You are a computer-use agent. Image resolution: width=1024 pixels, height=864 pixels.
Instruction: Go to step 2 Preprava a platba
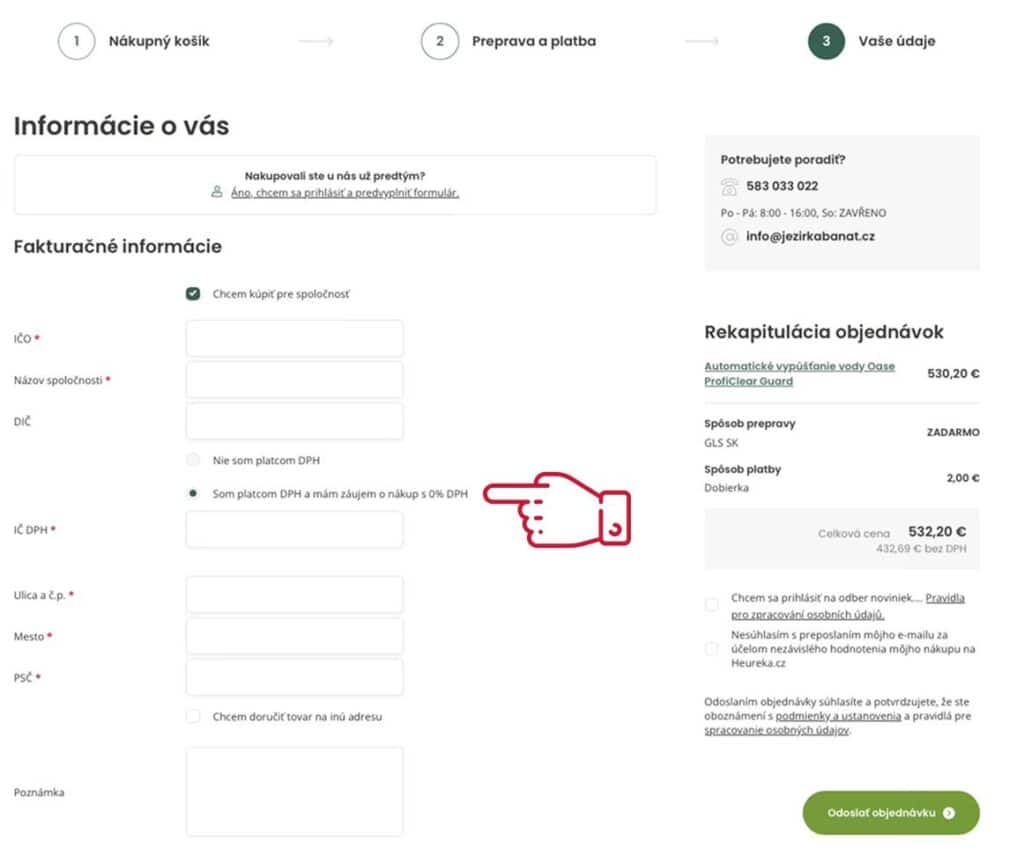(509, 42)
